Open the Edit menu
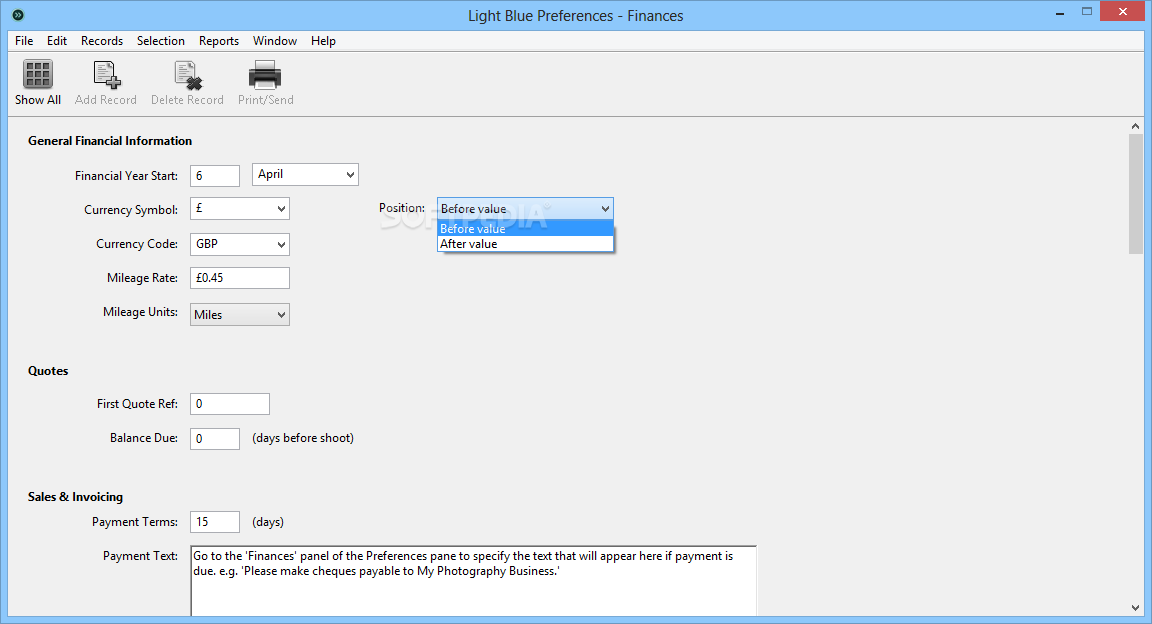Viewport: 1152px width, 624px height. (x=57, y=40)
